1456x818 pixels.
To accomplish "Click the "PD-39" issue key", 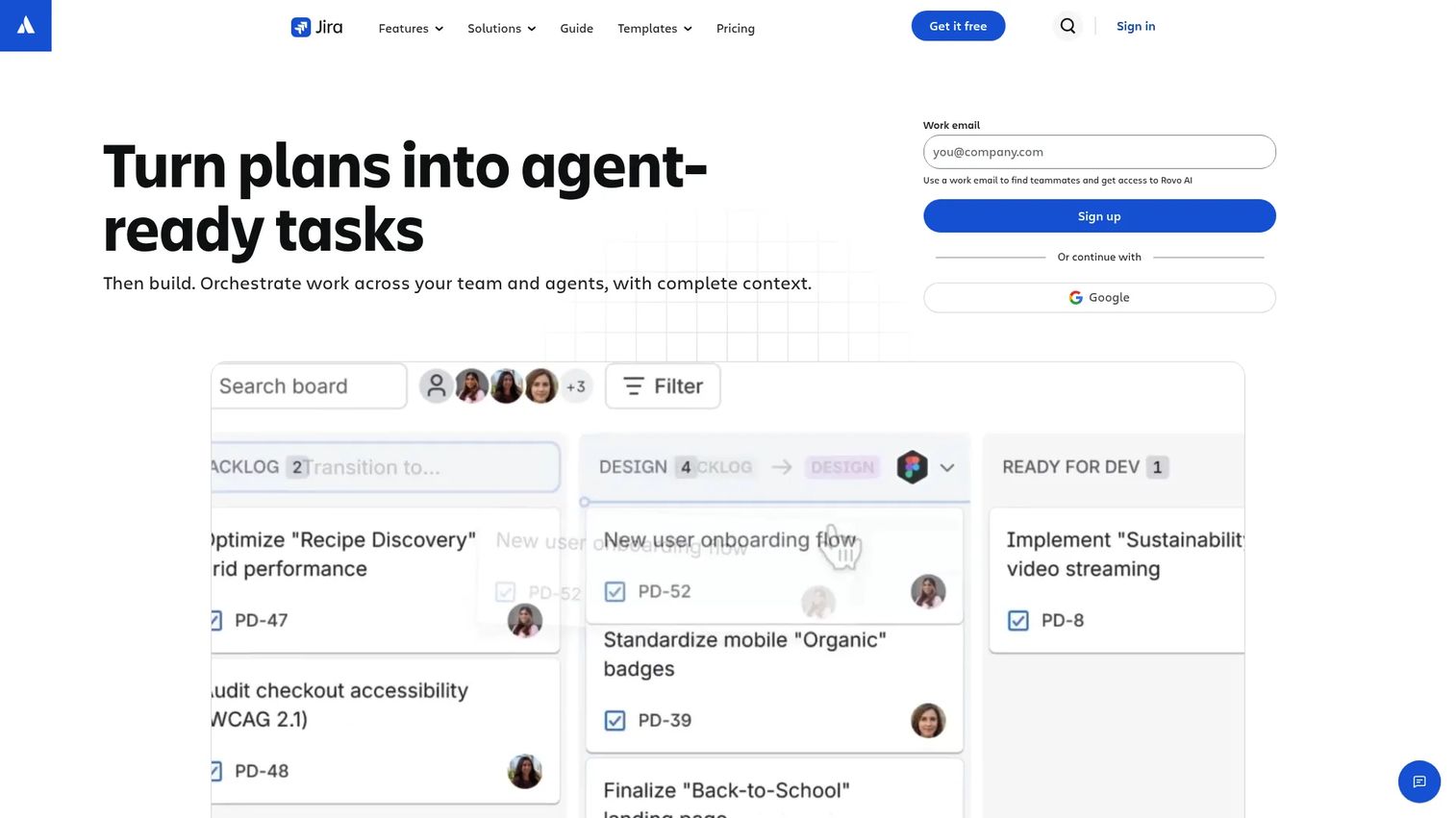I will 665,720.
